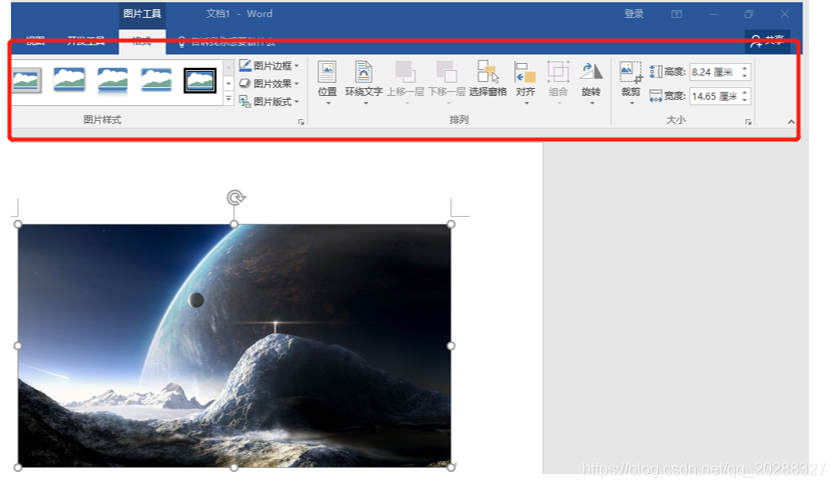Click the left-middle sizing handle of picture
Image resolution: width=836 pixels, height=488 pixels.
tap(18, 346)
